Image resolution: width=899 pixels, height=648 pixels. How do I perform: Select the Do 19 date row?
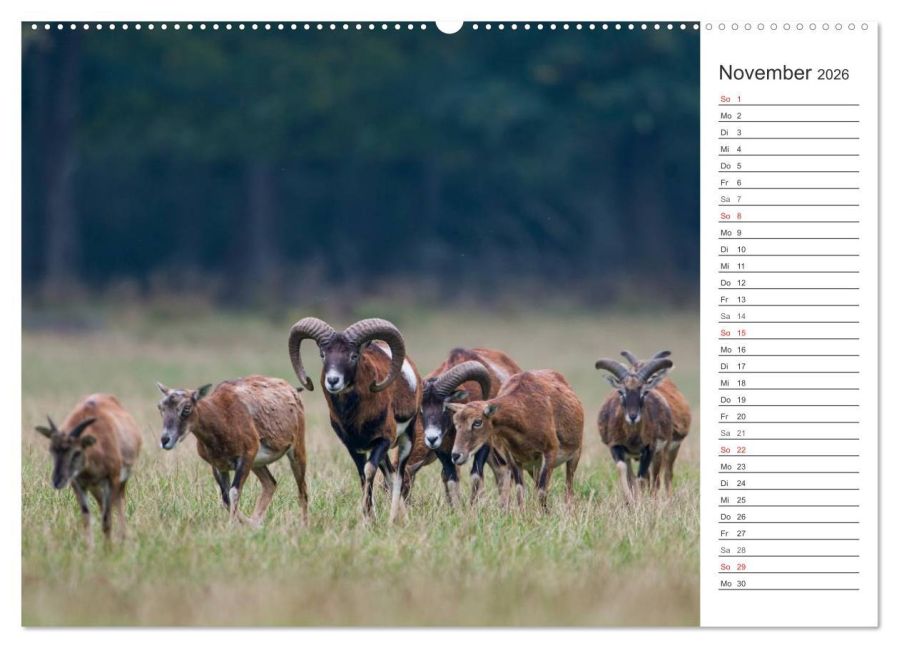coord(789,399)
